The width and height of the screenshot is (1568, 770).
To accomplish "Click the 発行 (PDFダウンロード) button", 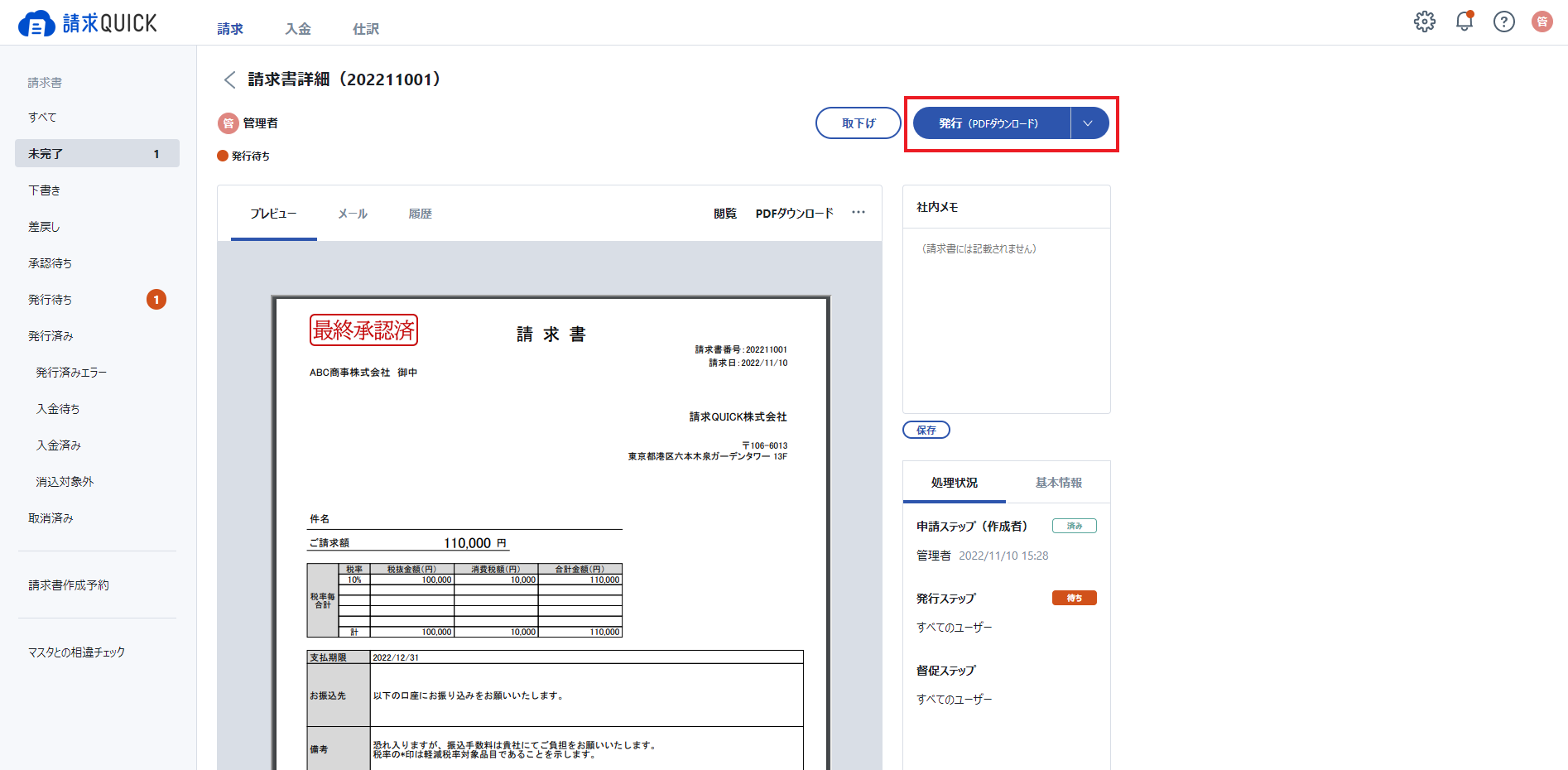I will click(992, 123).
